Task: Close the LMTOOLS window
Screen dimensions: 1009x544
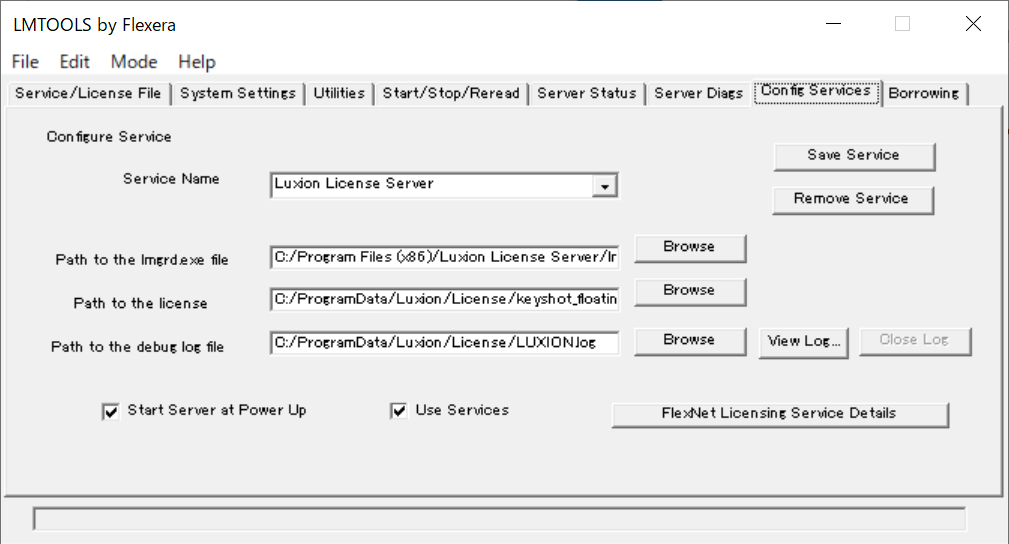Action: [973, 24]
